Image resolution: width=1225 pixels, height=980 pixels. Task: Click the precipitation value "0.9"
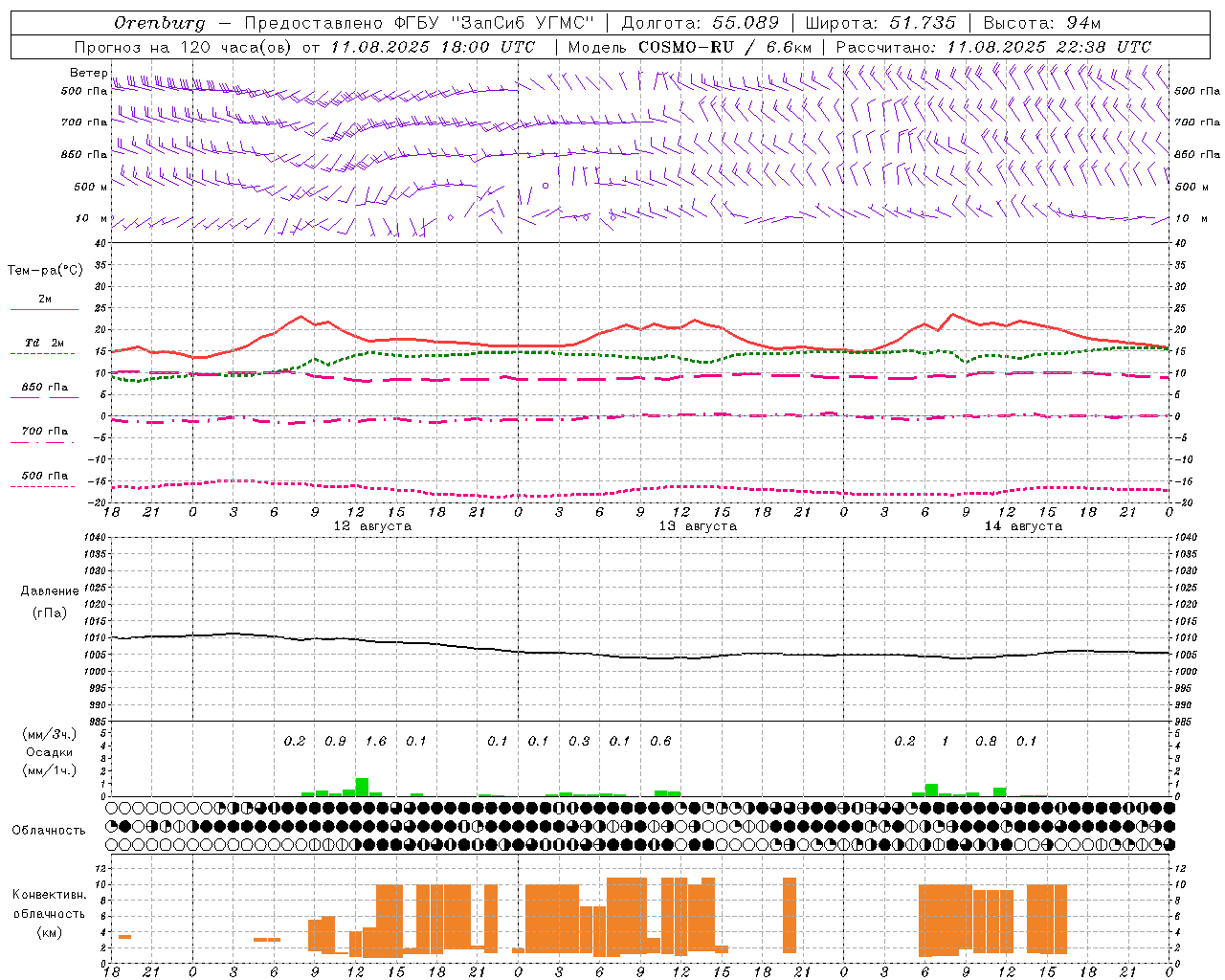[335, 742]
